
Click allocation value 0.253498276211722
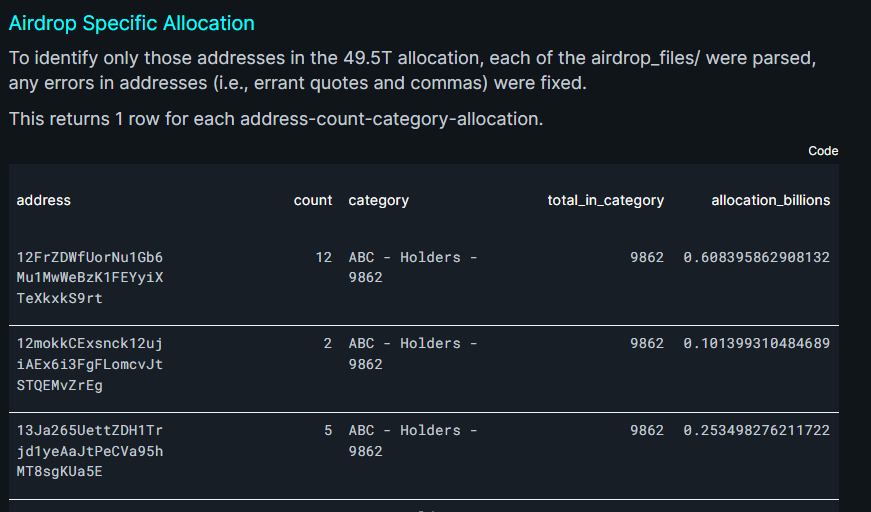pos(757,430)
